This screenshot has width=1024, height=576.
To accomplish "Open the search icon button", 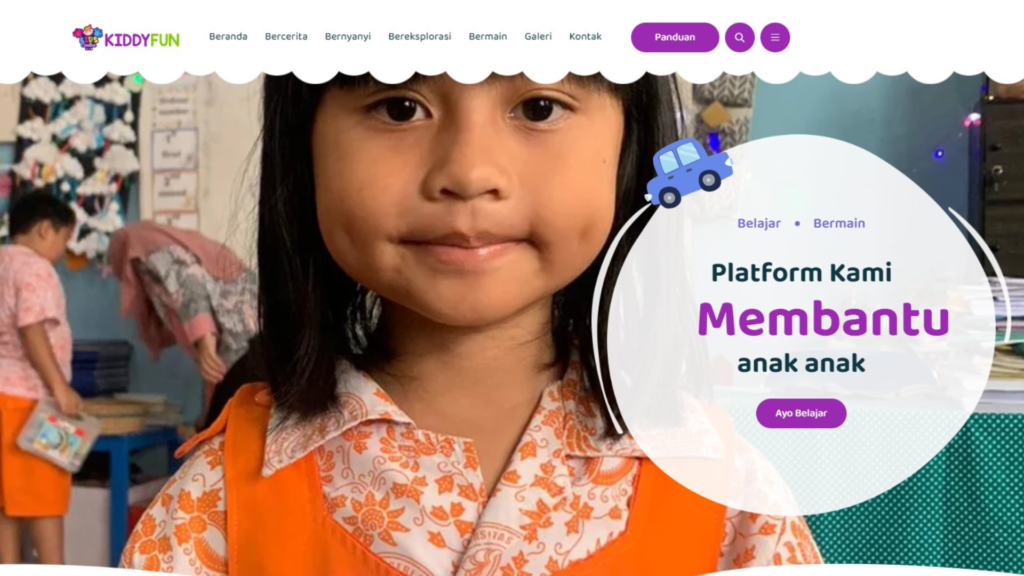I will click(739, 37).
